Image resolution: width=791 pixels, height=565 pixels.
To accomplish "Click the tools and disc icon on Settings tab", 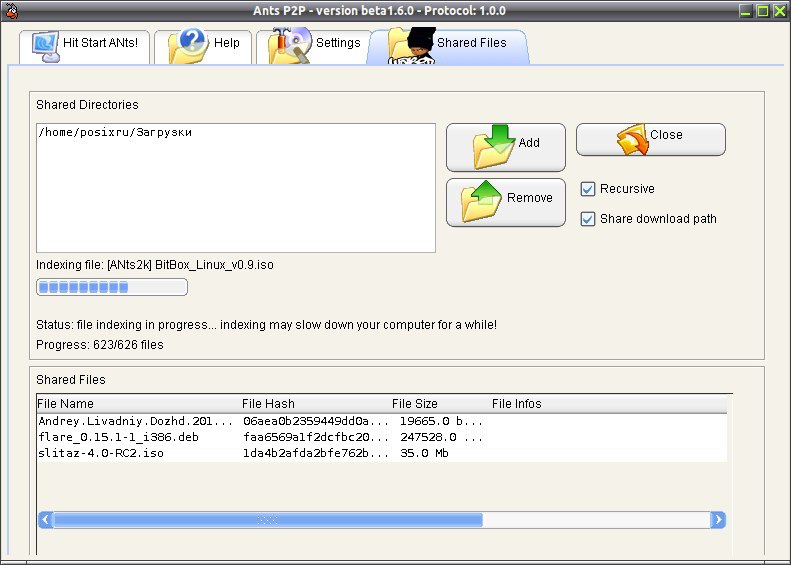I will (x=290, y=45).
